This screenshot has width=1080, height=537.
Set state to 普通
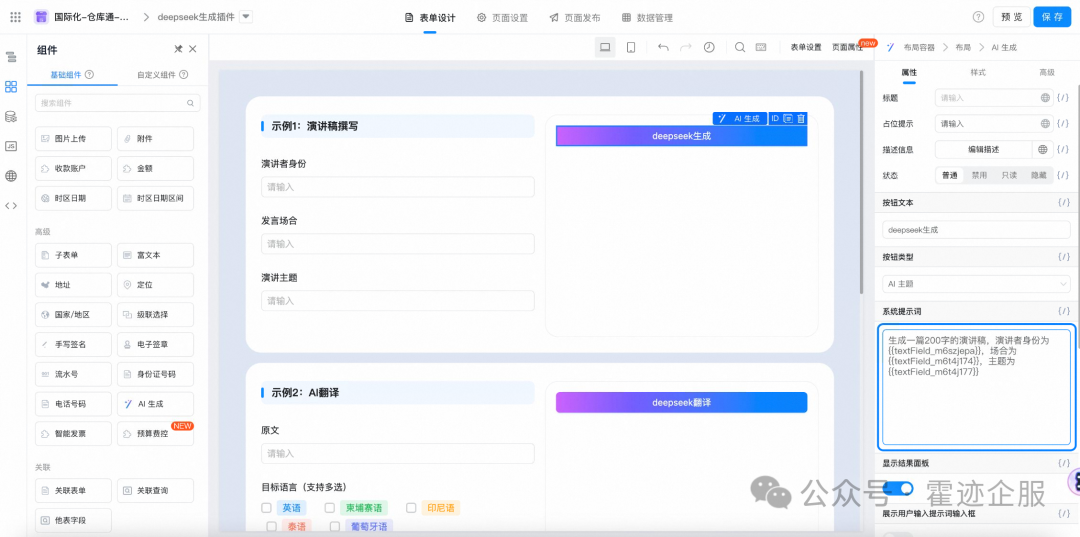pyautogui.click(x=949, y=176)
